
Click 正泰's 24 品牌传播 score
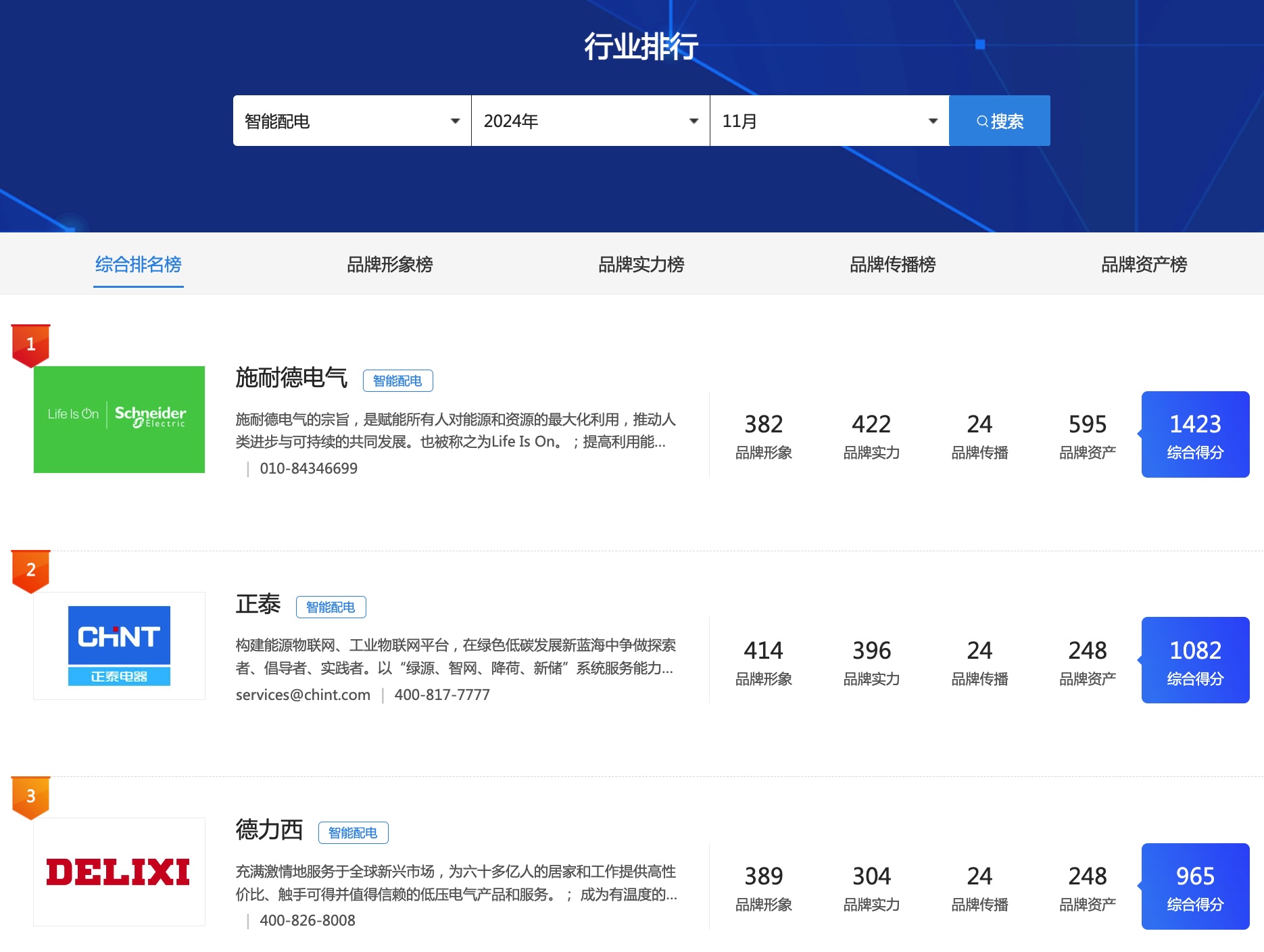coord(979,662)
